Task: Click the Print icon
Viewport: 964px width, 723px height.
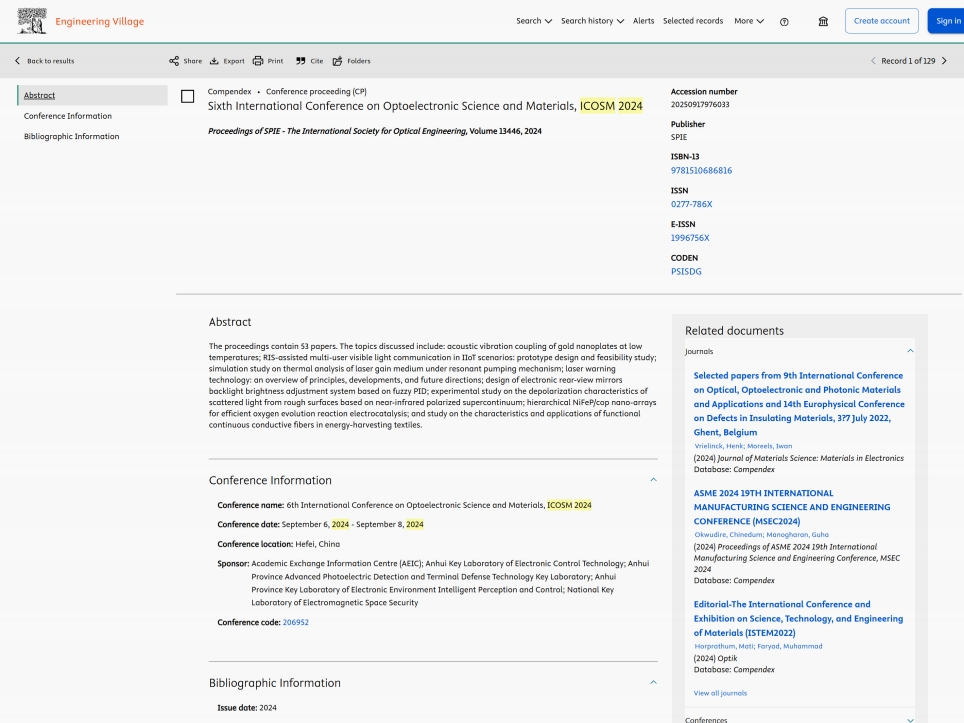Action: coord(258,61)
